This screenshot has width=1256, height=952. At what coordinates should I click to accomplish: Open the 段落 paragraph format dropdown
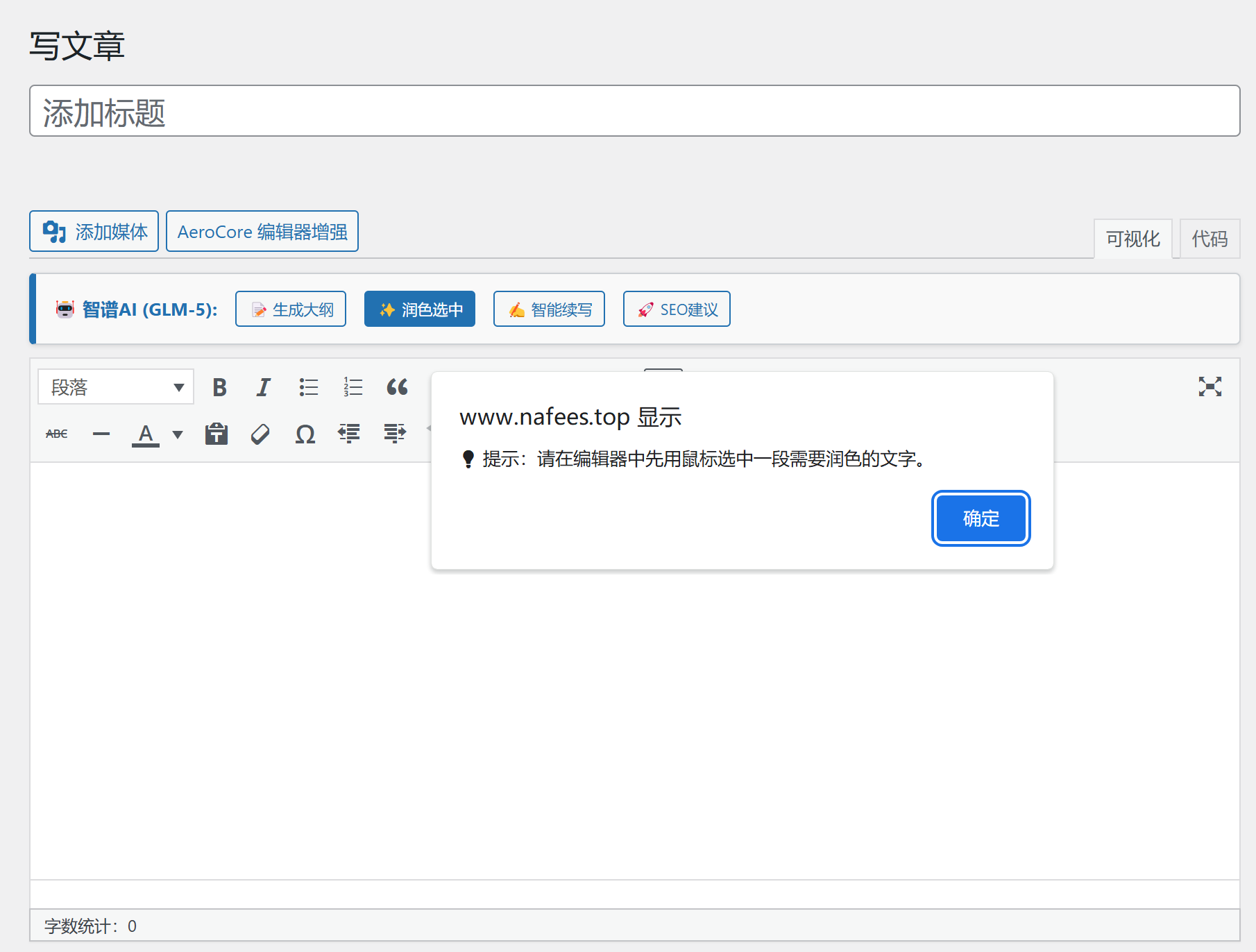[116, 387]
